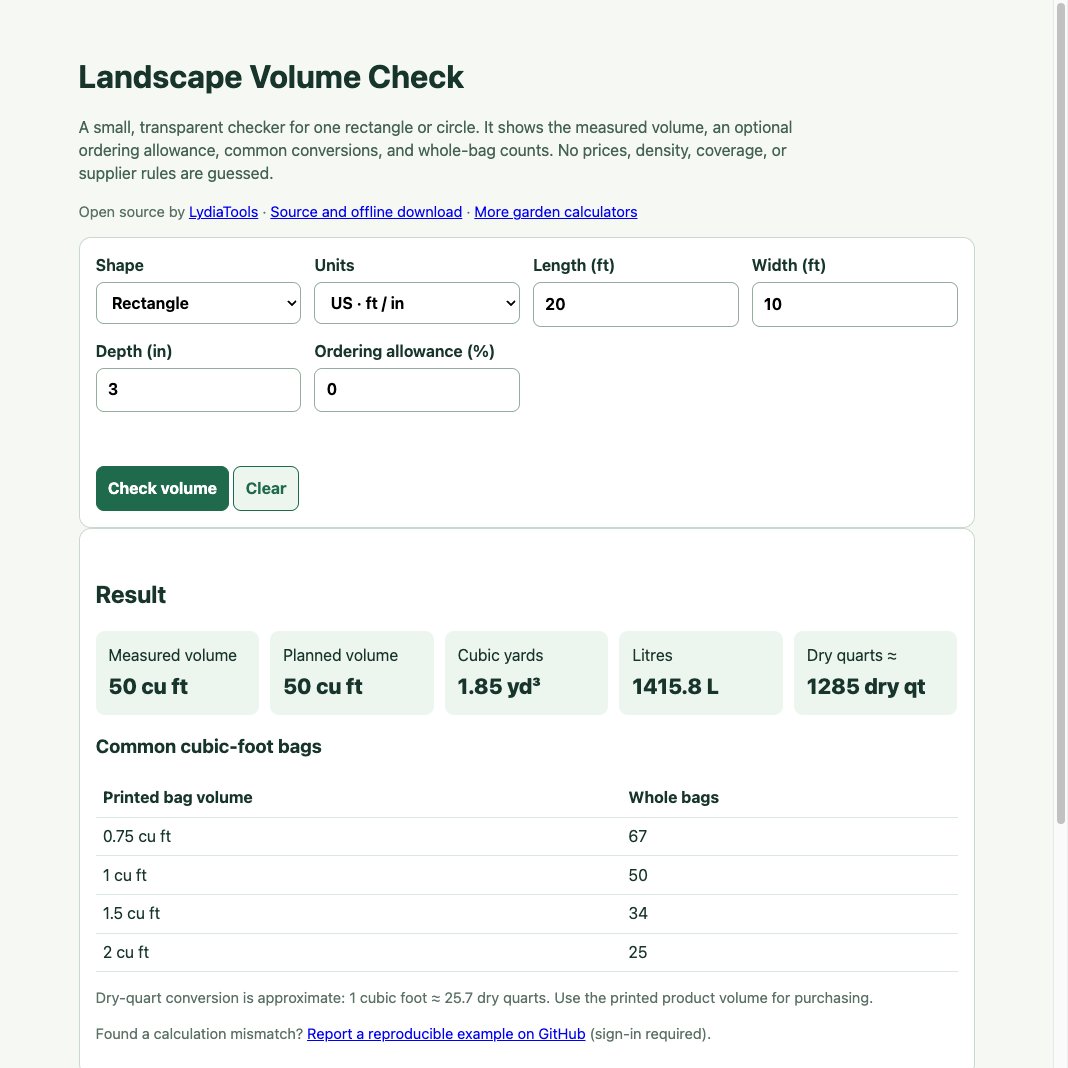Open the Units dropdown showing US ft/in
This screenshot has width=1068, height=1068.
(417, 303)
